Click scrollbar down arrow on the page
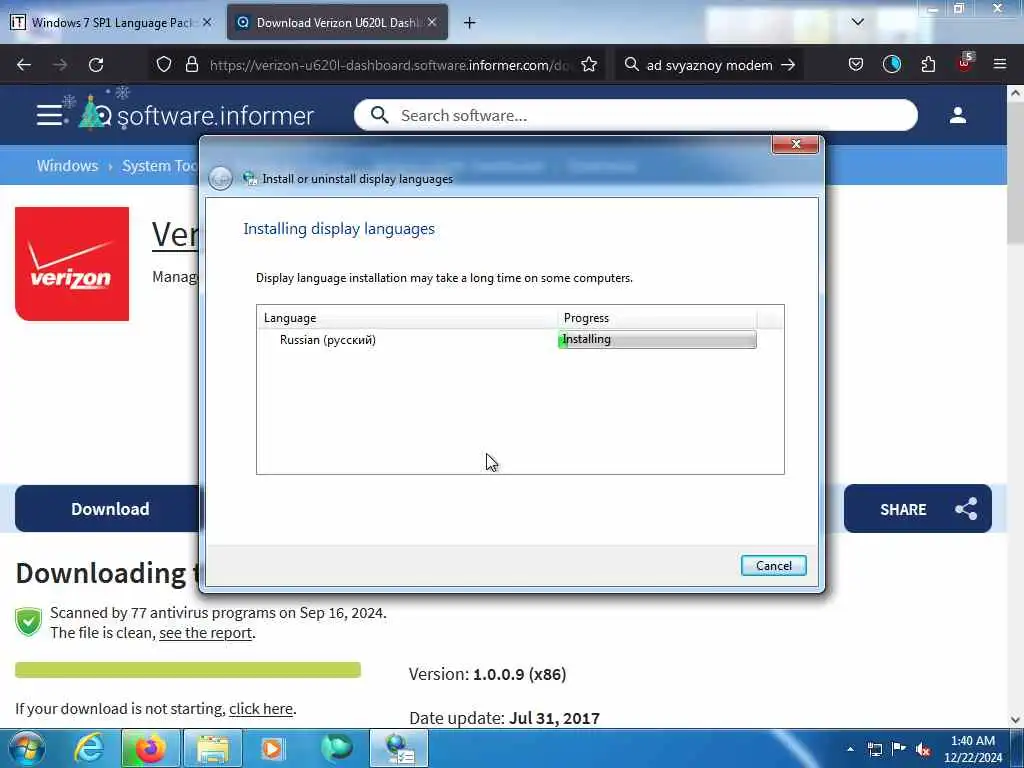Viewport: 1024px width, 768px height. [1015, 720]
